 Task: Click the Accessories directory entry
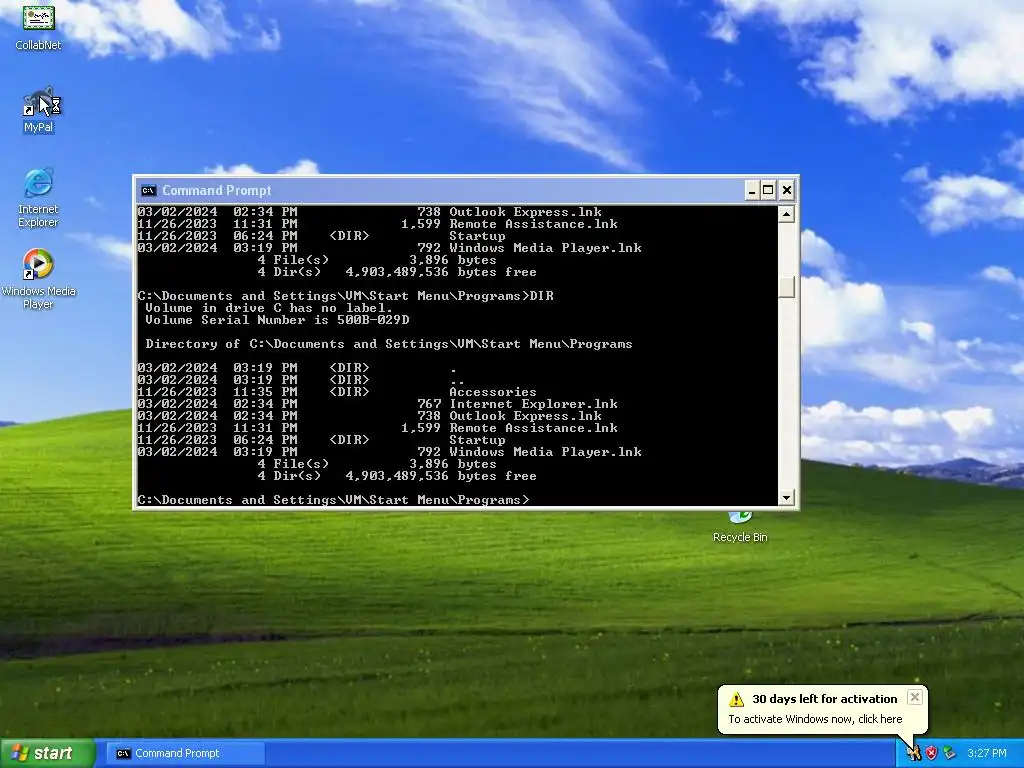pyautogui.click(x=337, y=392)
